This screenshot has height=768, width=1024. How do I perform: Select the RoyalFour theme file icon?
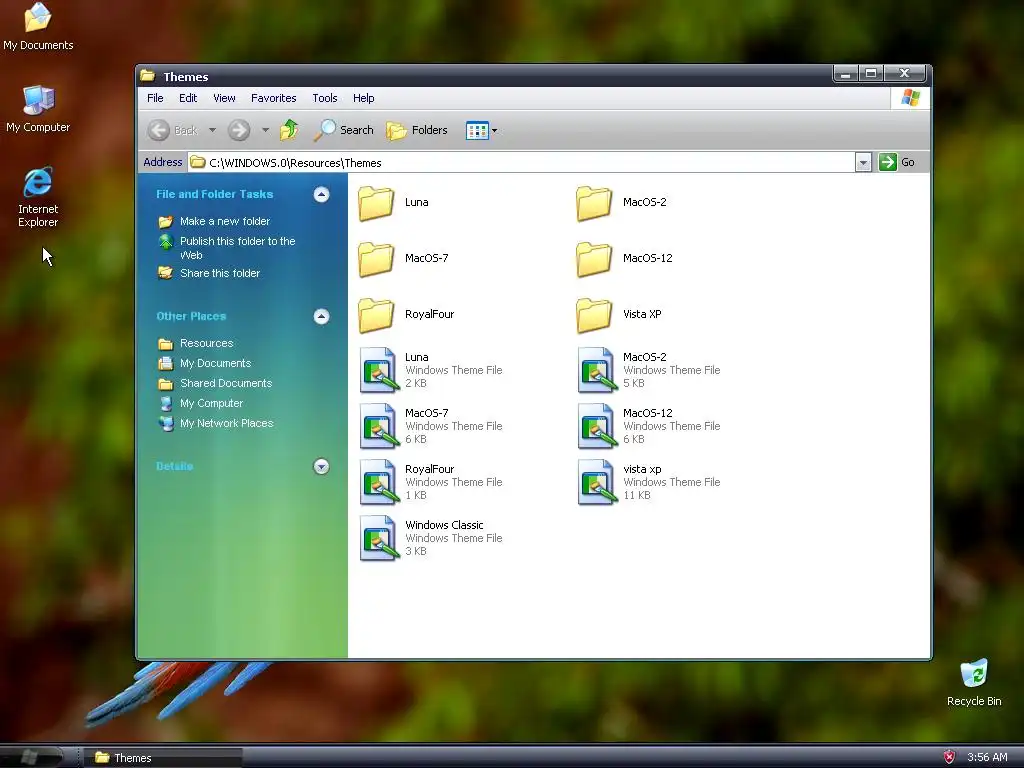pos(379,483)
